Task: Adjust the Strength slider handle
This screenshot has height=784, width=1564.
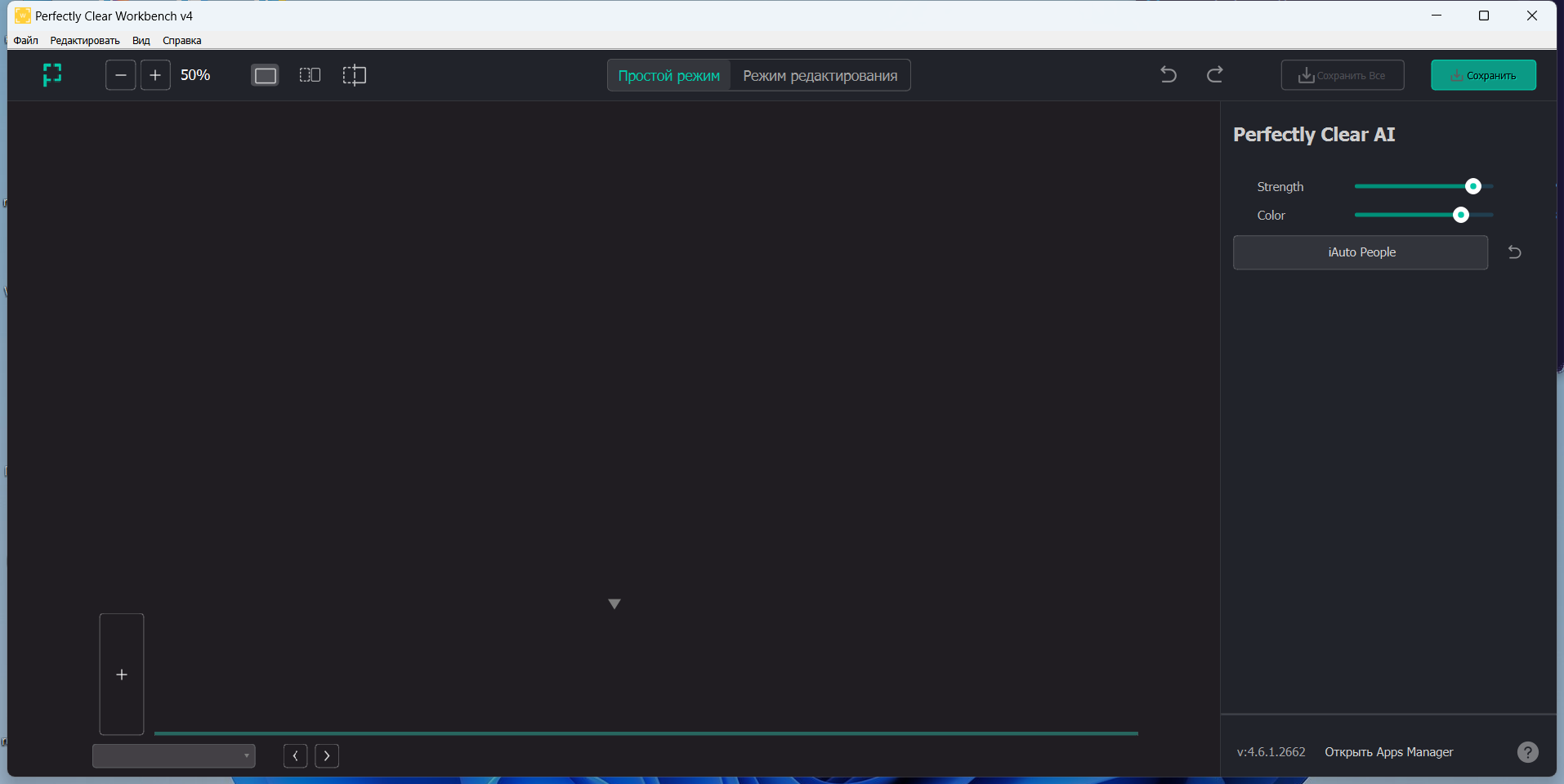Action: 1473,186
